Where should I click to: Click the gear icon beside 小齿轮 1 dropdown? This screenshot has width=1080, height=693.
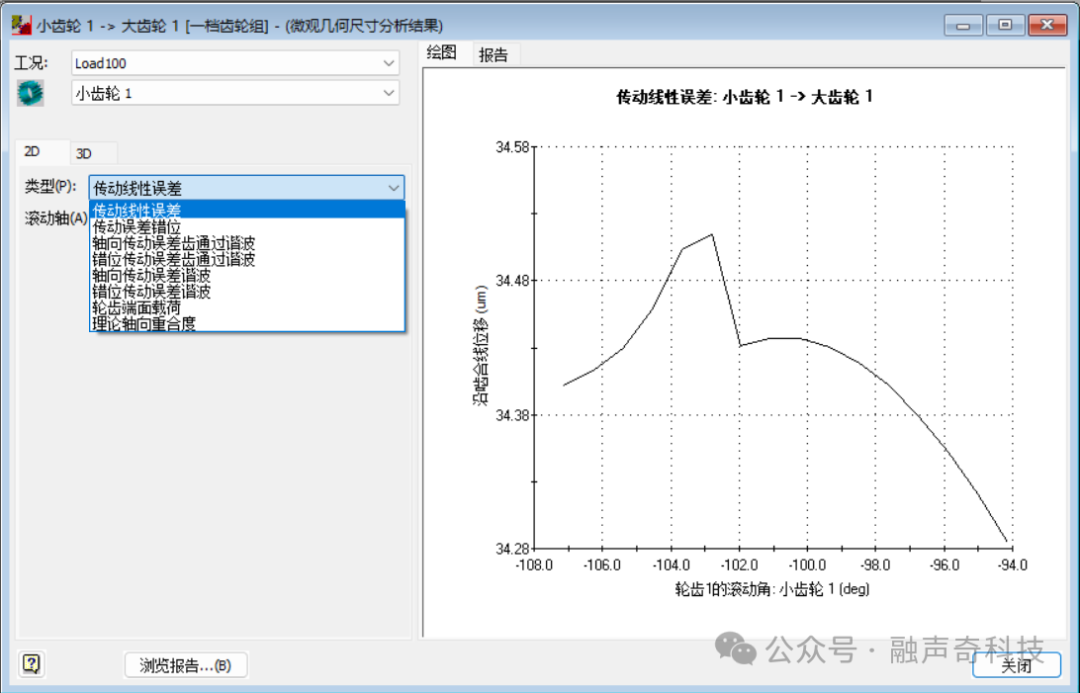pos(30,93)
